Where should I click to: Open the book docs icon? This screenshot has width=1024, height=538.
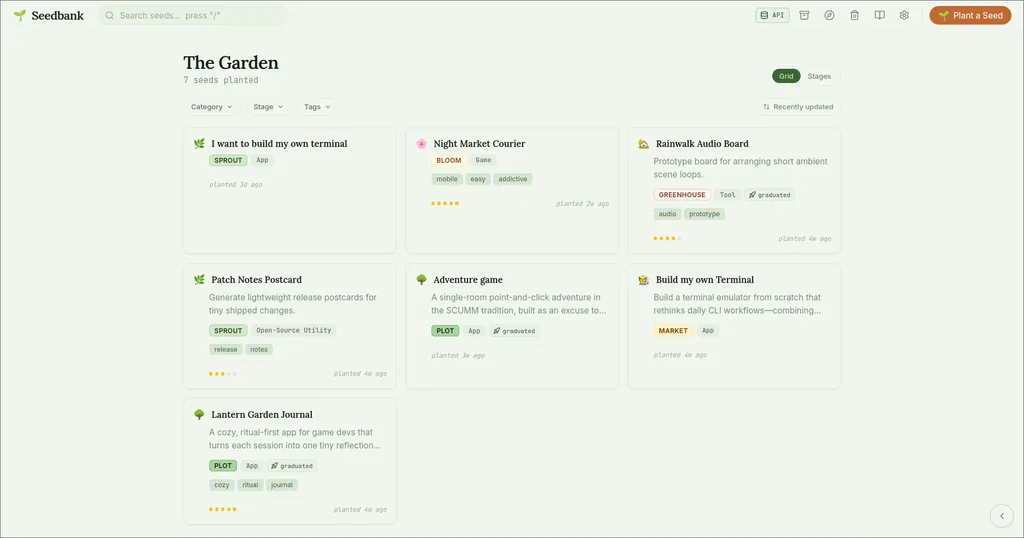point(879,15)
